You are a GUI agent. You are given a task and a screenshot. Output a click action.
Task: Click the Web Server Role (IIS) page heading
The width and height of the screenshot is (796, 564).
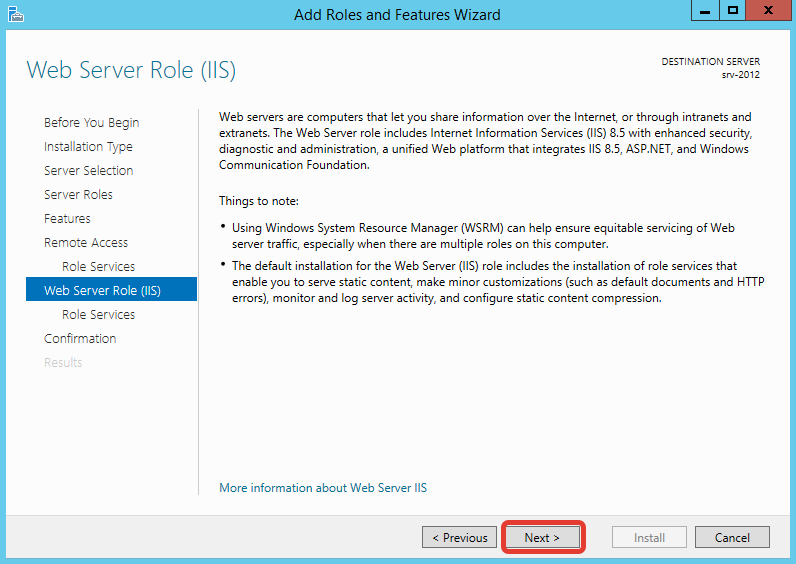pyautogui.click(x=131, y=70)
